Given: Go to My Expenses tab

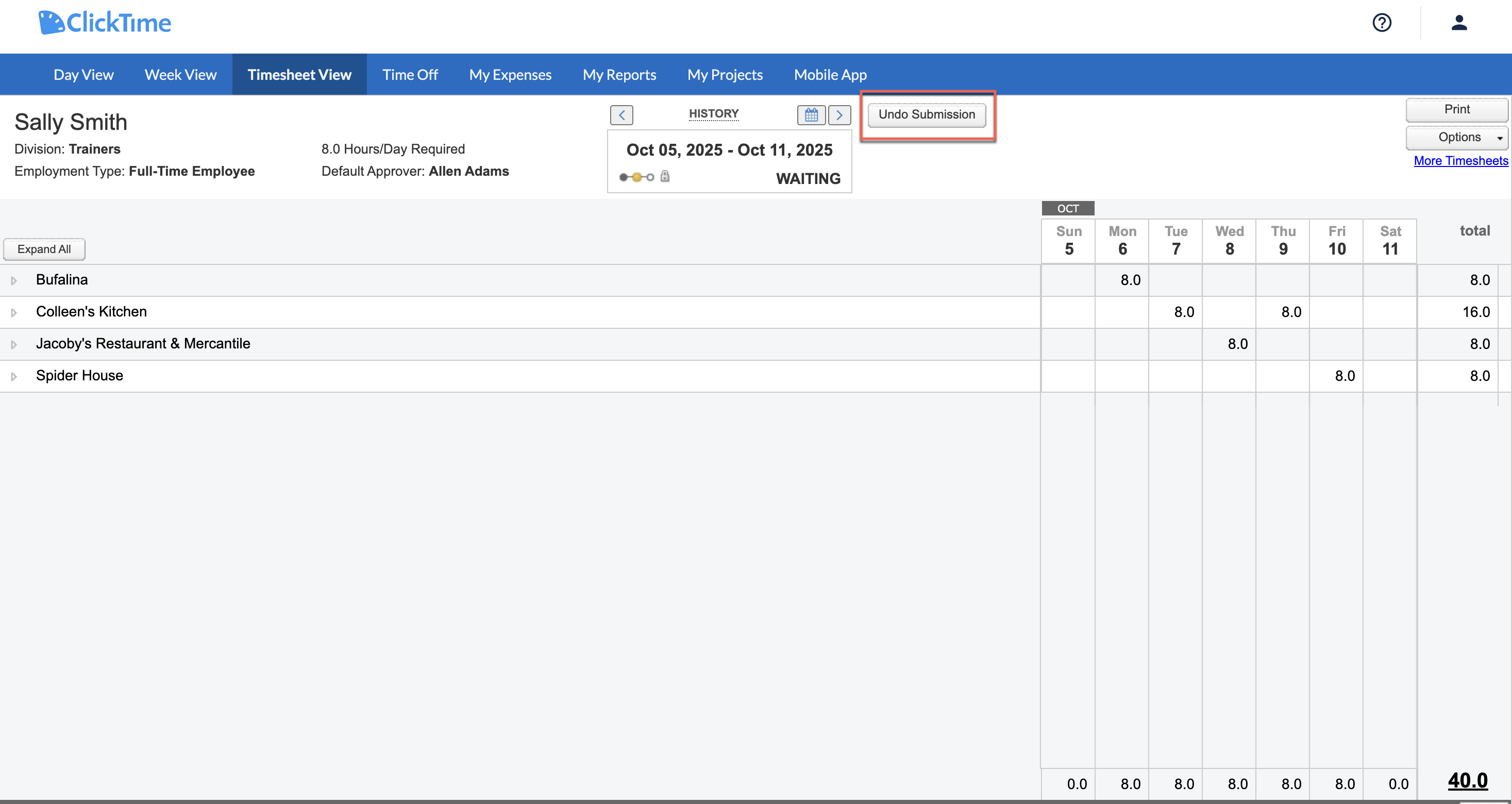Looking at the screenshot, I should (x=510, y=75).
